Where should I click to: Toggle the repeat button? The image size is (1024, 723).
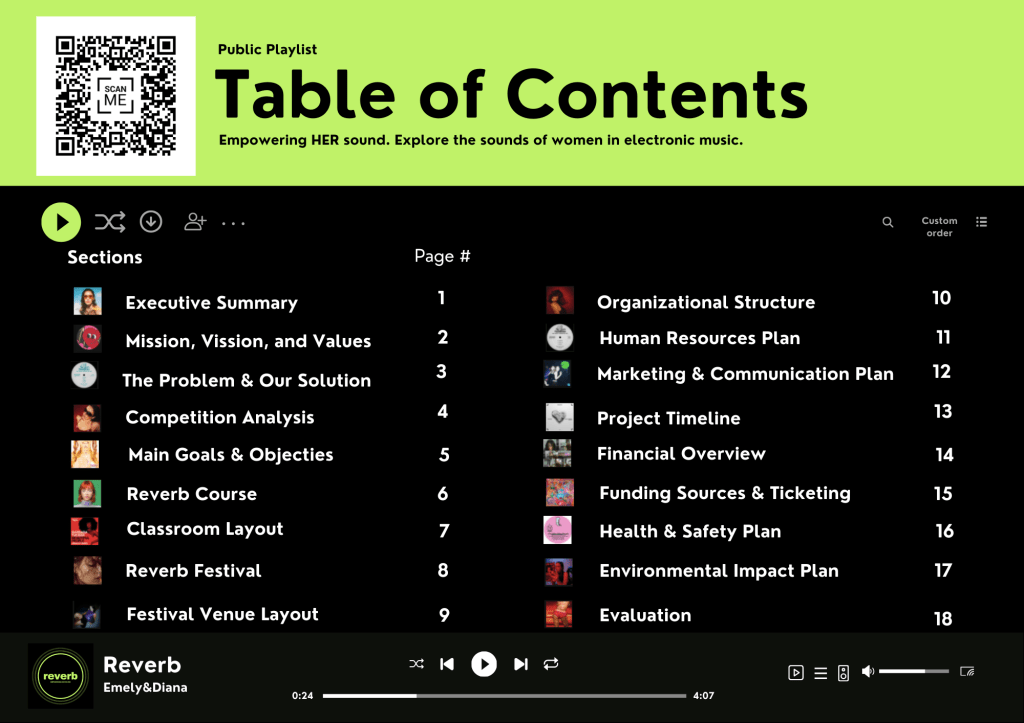click(550, 664)
